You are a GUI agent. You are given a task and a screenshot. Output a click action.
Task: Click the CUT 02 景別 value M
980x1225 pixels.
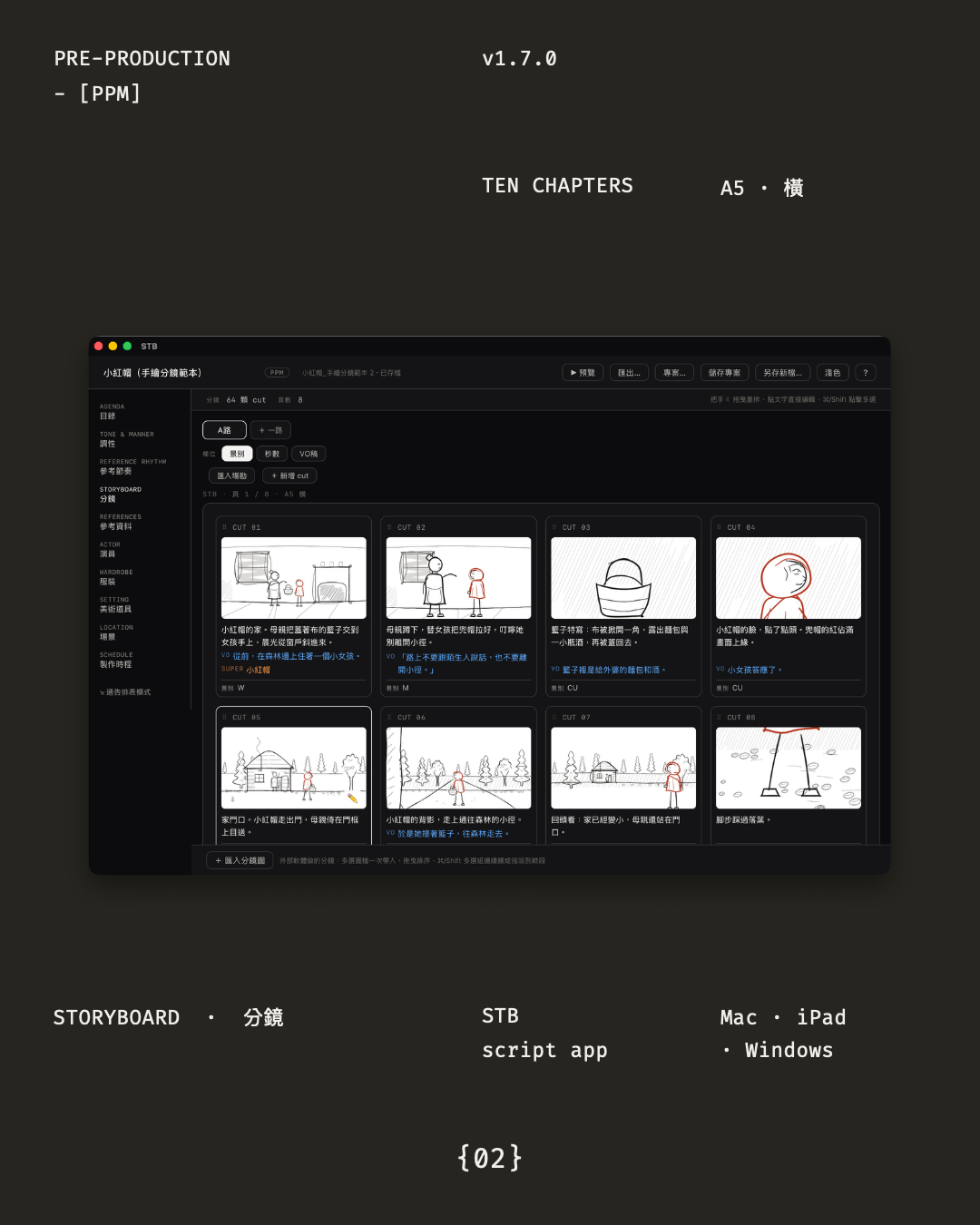point(406,688)
